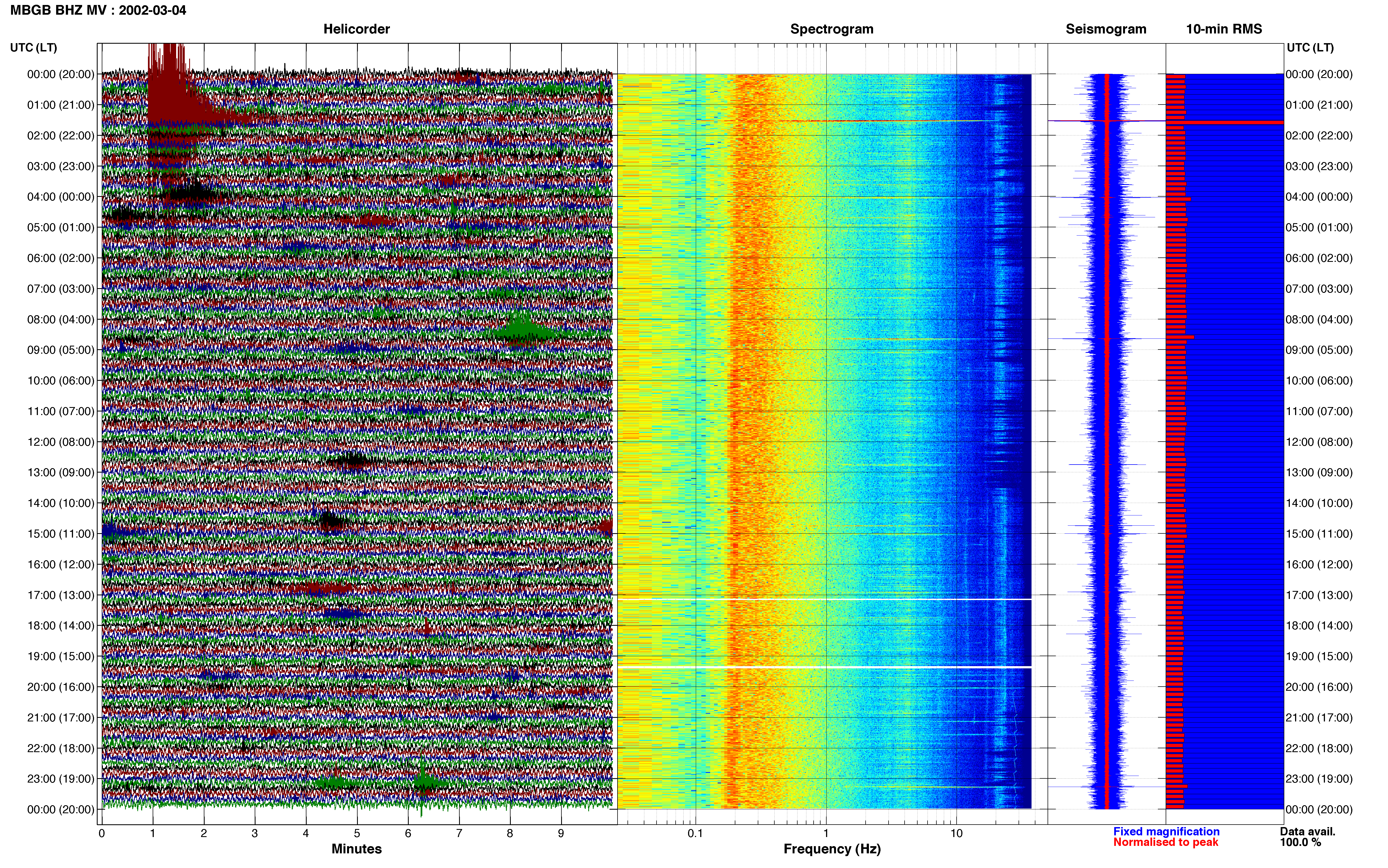Screen dimensions: 1388x868
Task: Click RMS-side time label "20:00 (16:00)"
Action: pos(1319,687)
